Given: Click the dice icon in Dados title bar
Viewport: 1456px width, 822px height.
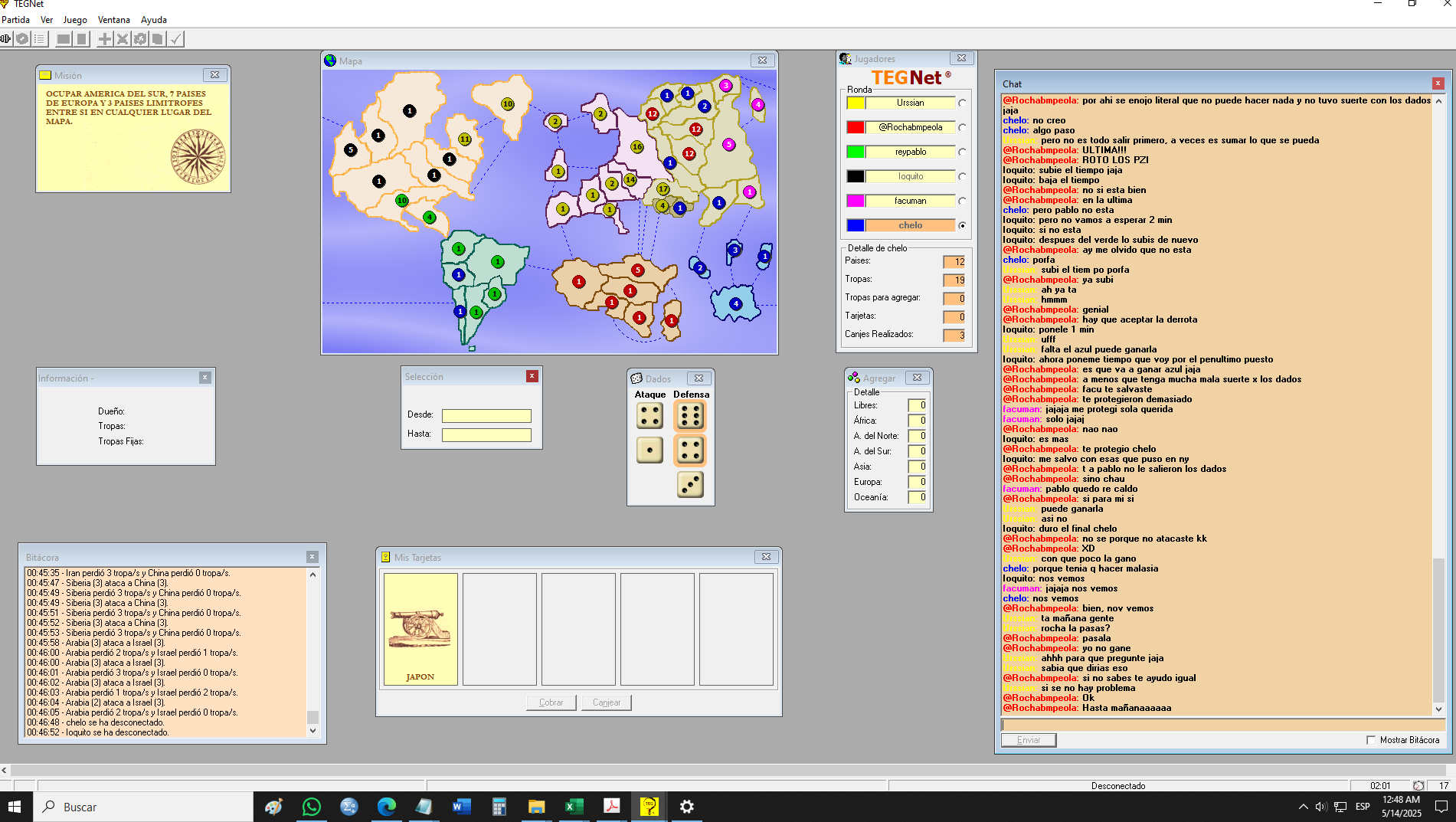Looking at the screenshot, I should 636,378.
